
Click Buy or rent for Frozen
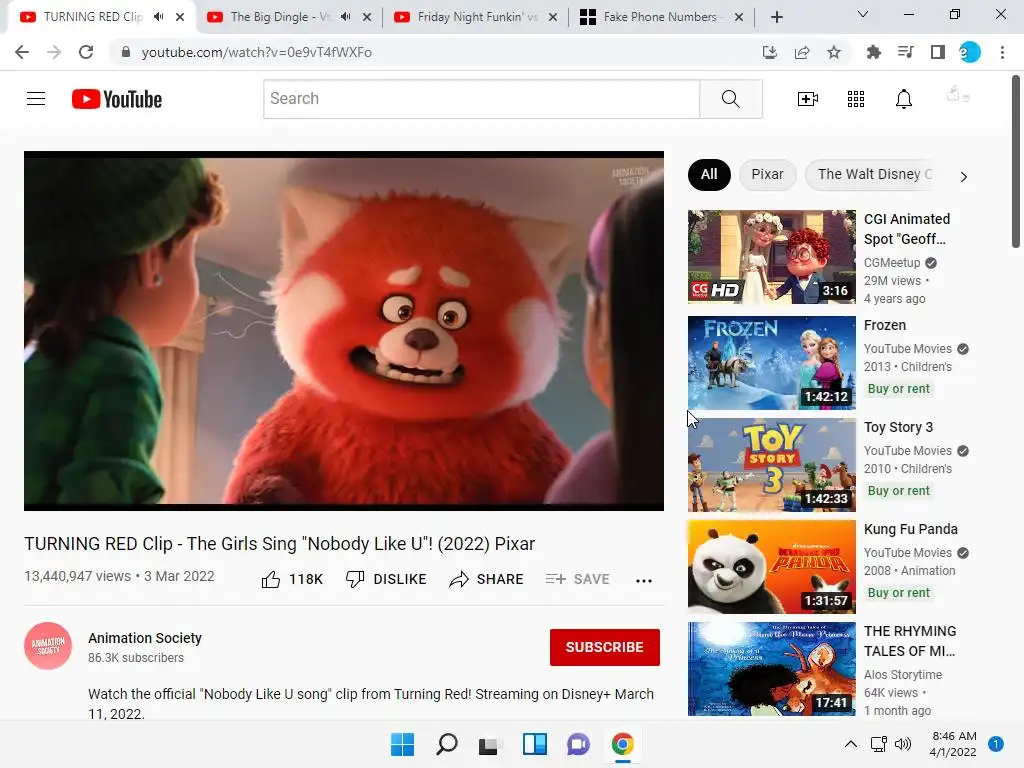click(899, 389)
